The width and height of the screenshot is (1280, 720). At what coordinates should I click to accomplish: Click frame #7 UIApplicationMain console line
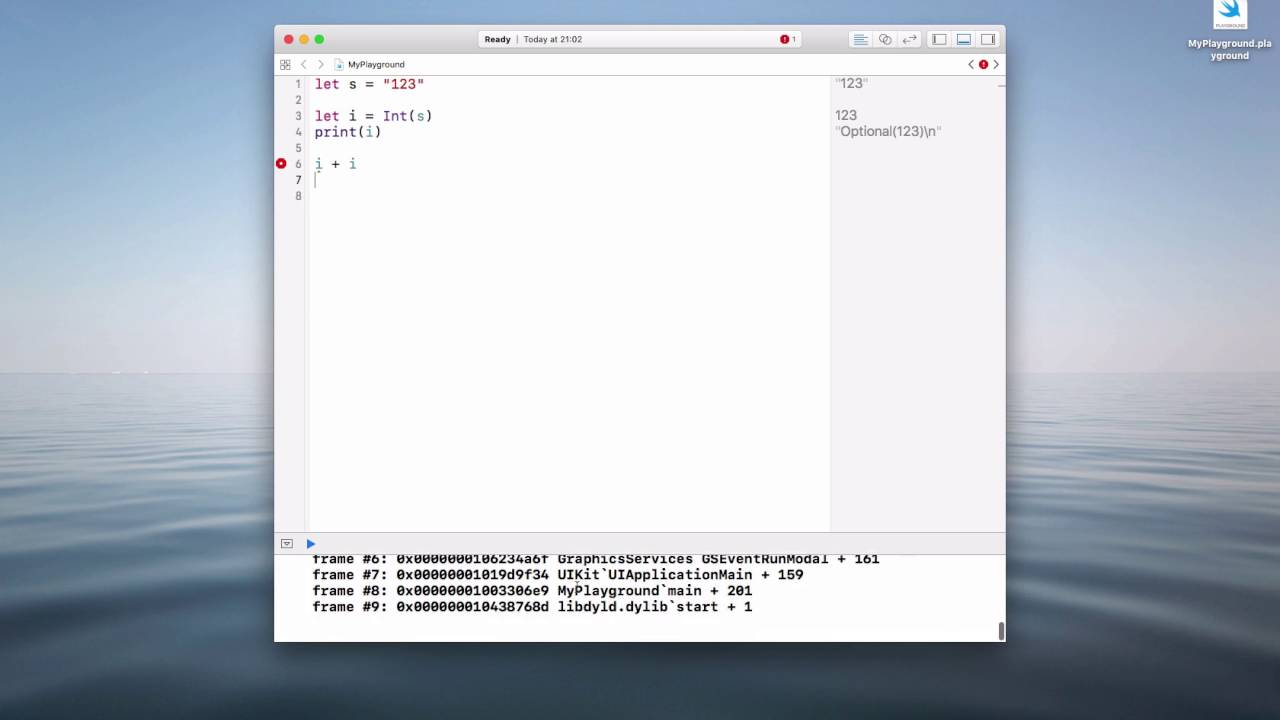pyautogui.click(x=558, y=575)
